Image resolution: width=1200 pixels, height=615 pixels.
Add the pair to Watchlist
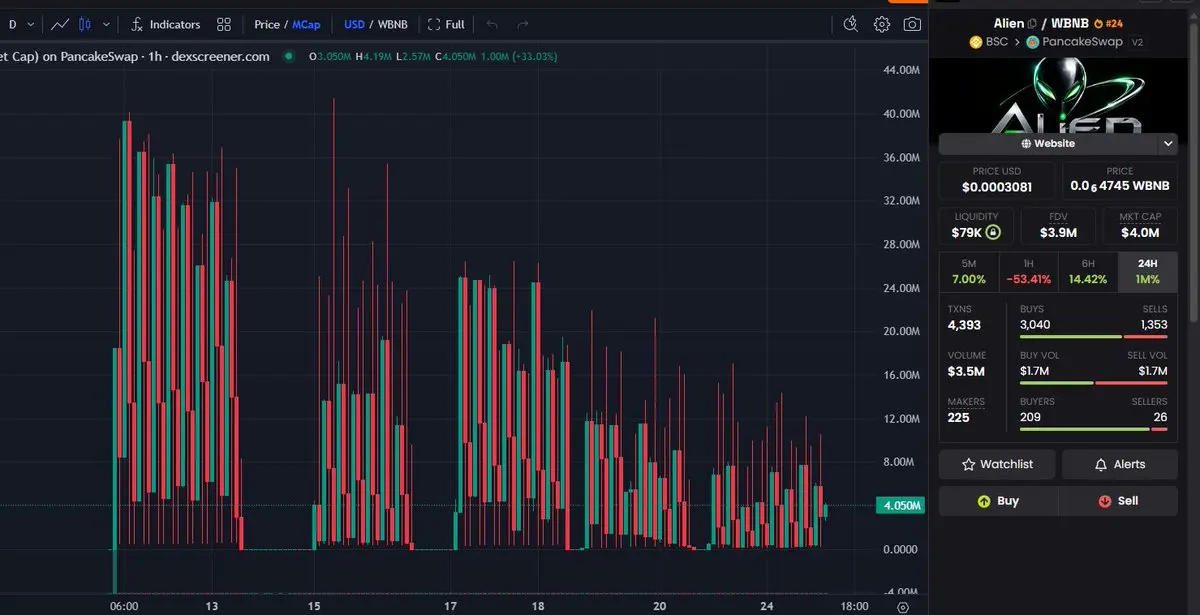[x=996, y=464]
